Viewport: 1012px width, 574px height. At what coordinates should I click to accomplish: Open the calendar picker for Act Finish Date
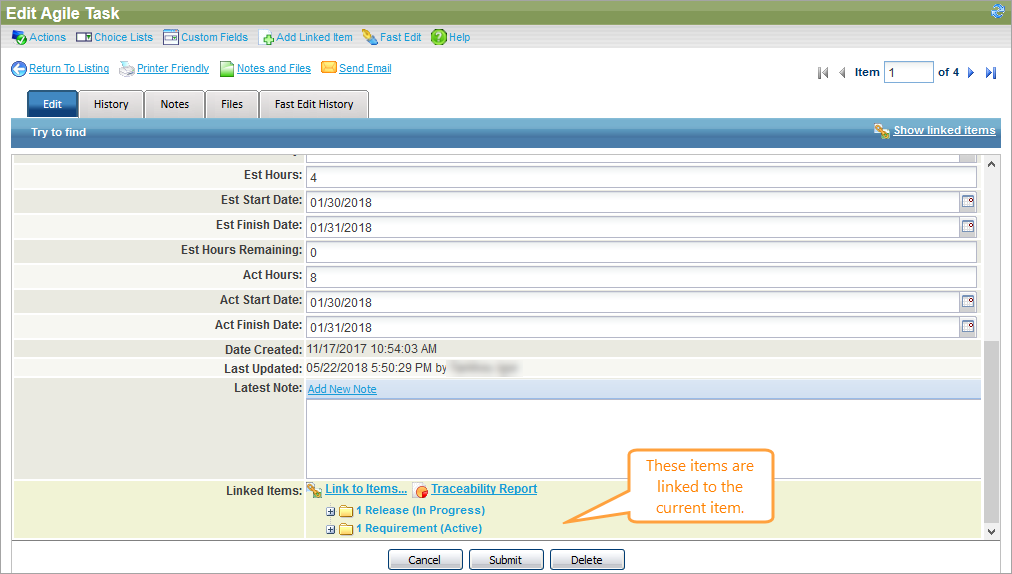(x=967, y=327)
